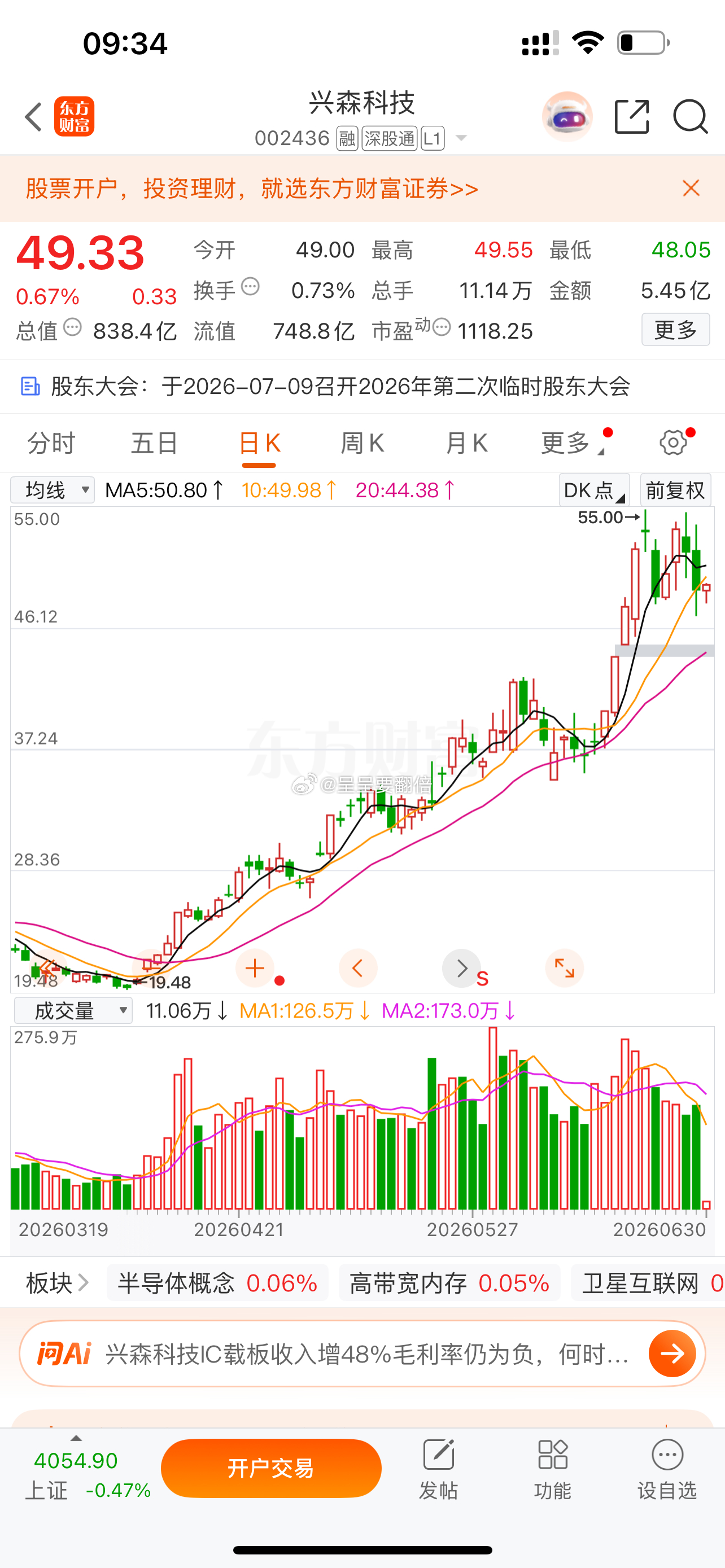This screenshot has width=725, height=1568.
Task: Tap the L1 level tag
Action: [433, 139]
